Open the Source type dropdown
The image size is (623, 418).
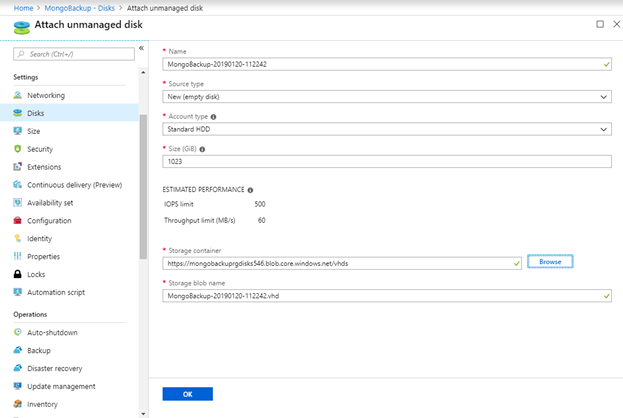(x=387, y=97)
